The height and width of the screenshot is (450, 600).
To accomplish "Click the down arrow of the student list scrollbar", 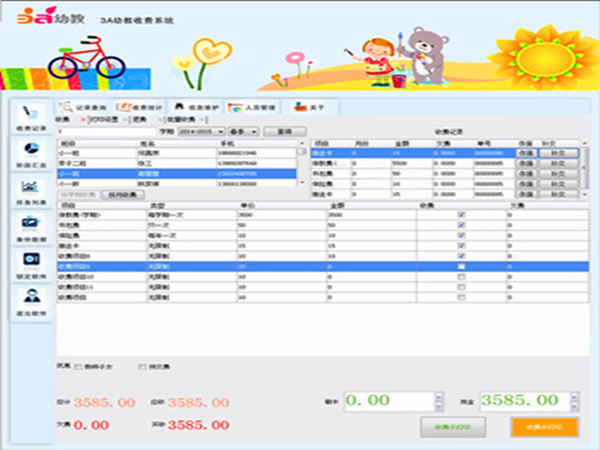I will 302,183.
